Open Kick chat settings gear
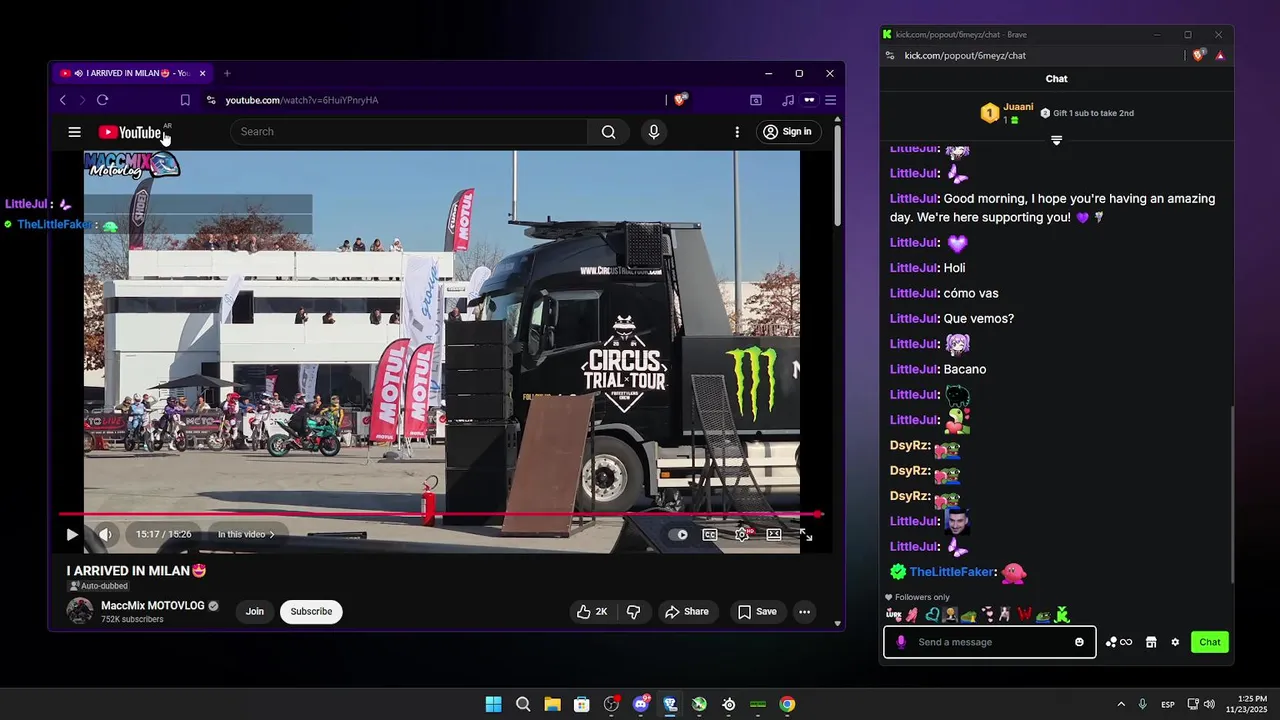Image resolution: width=1280 pixels, height=720 pixels. click(1175, 642)
